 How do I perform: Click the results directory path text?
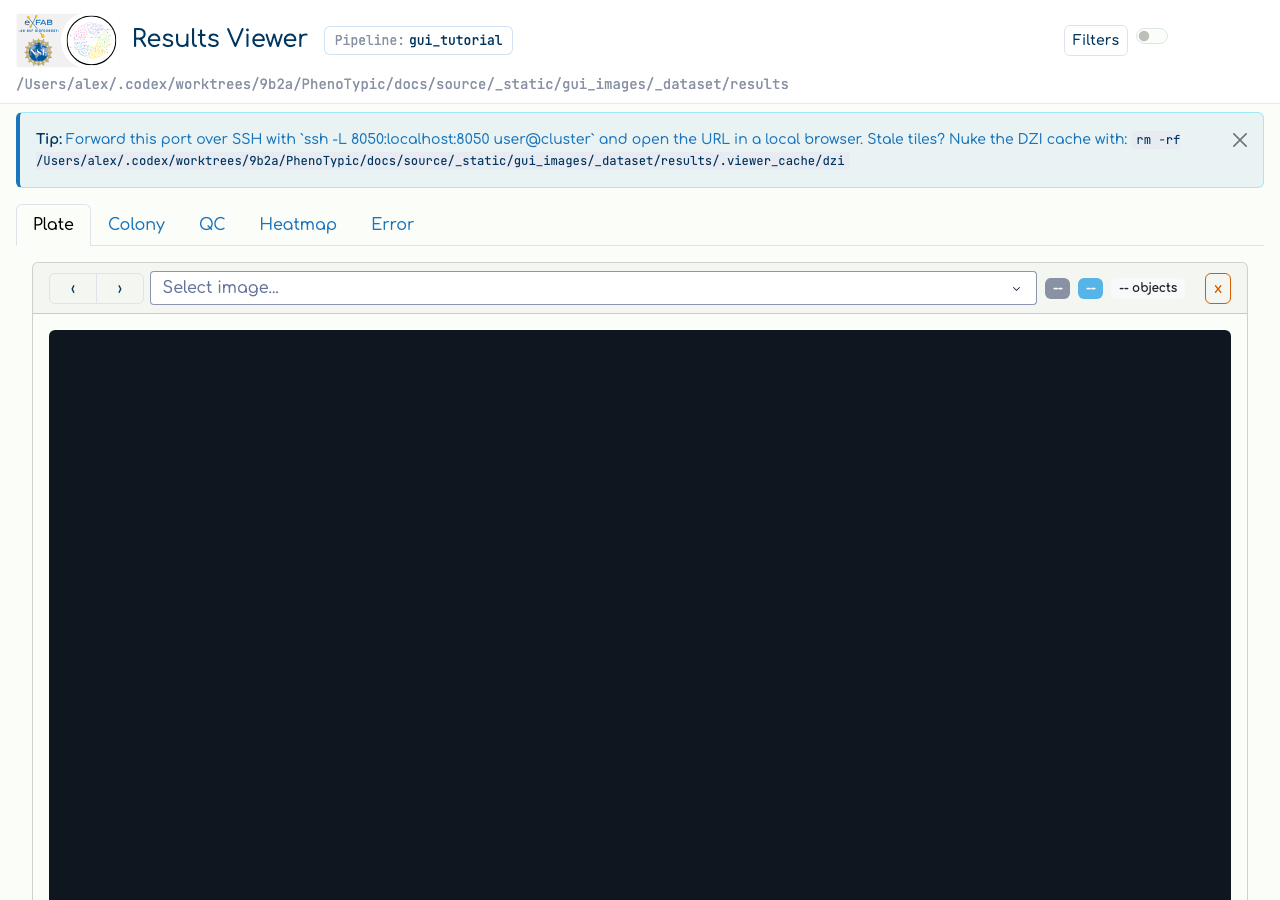402,84
